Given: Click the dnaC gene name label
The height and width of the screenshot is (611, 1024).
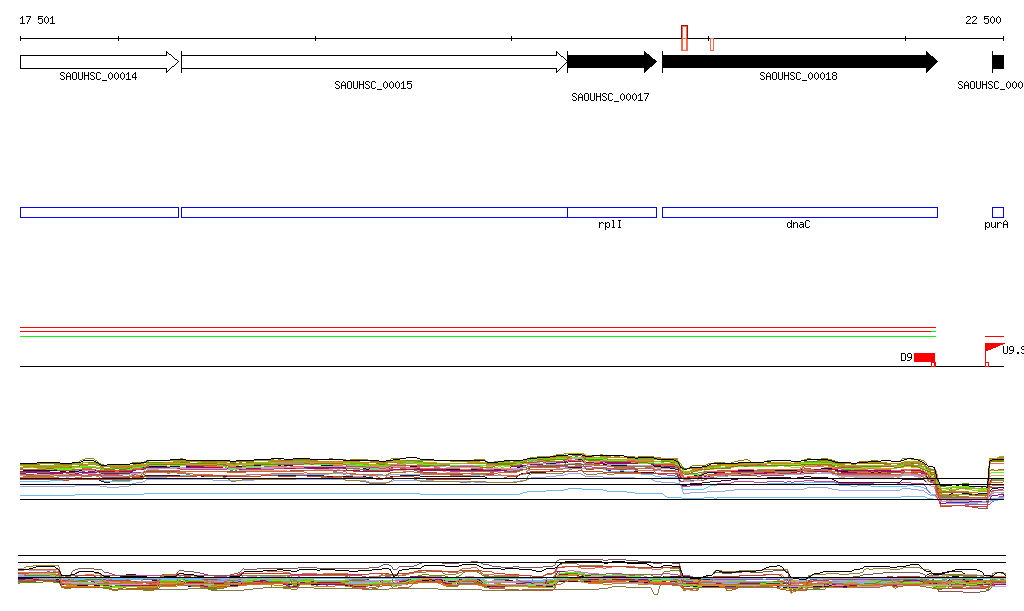Looking at the screenshot, I should (x=798, y=225).
